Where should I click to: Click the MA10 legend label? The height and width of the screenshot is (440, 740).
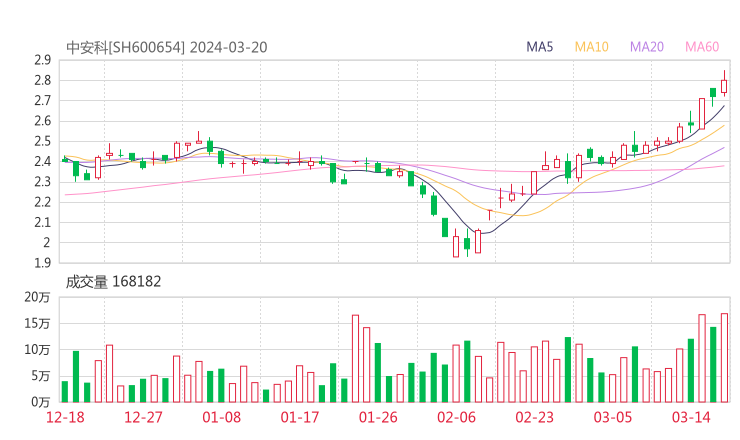591,47
